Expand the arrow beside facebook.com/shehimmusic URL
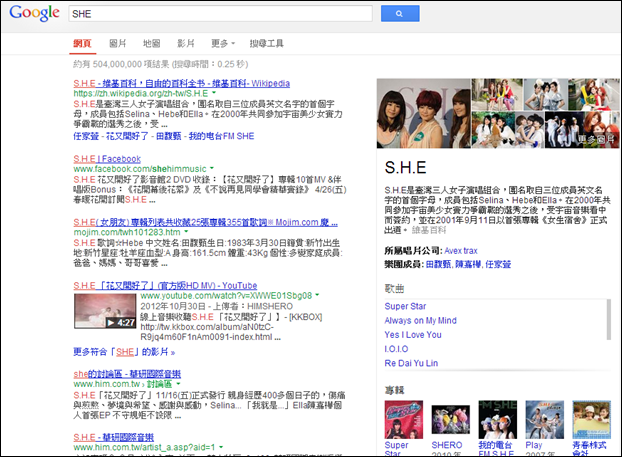The width and height of the screenshot is (622, 457). pyautogui.click(x=212, y=168)
